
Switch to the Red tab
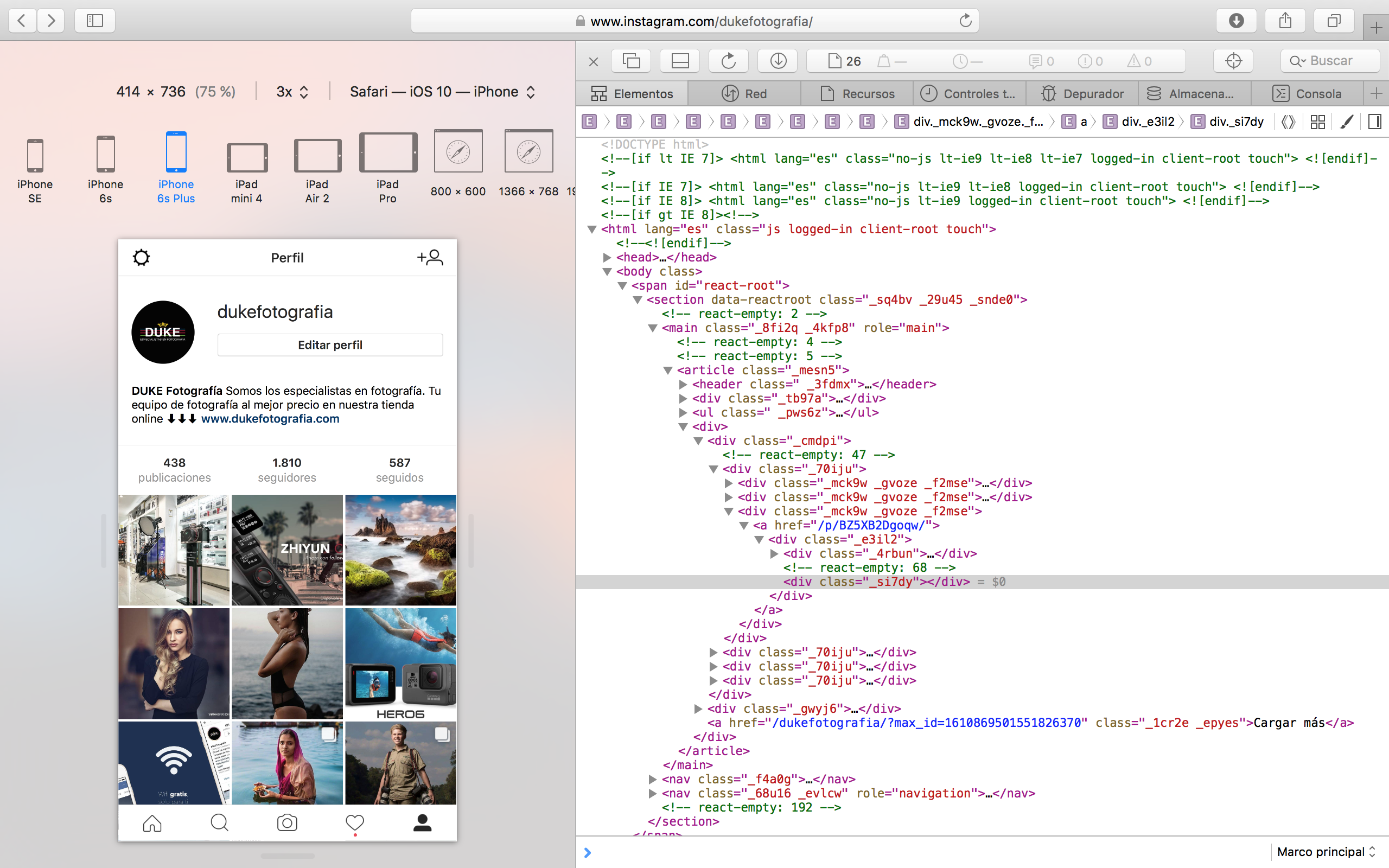coord(744,93)
